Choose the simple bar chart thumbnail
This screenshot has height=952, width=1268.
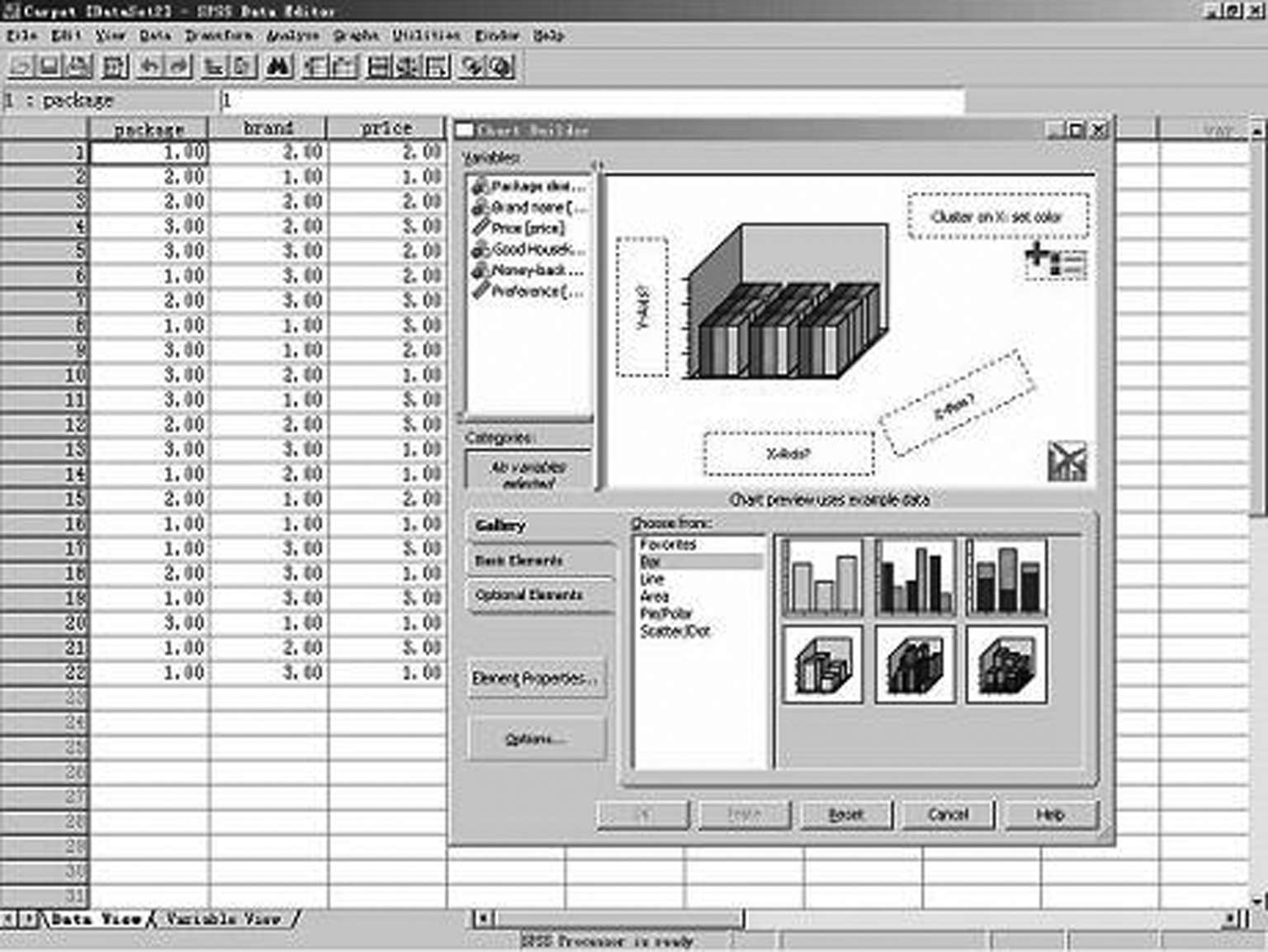tap(822, 577)
